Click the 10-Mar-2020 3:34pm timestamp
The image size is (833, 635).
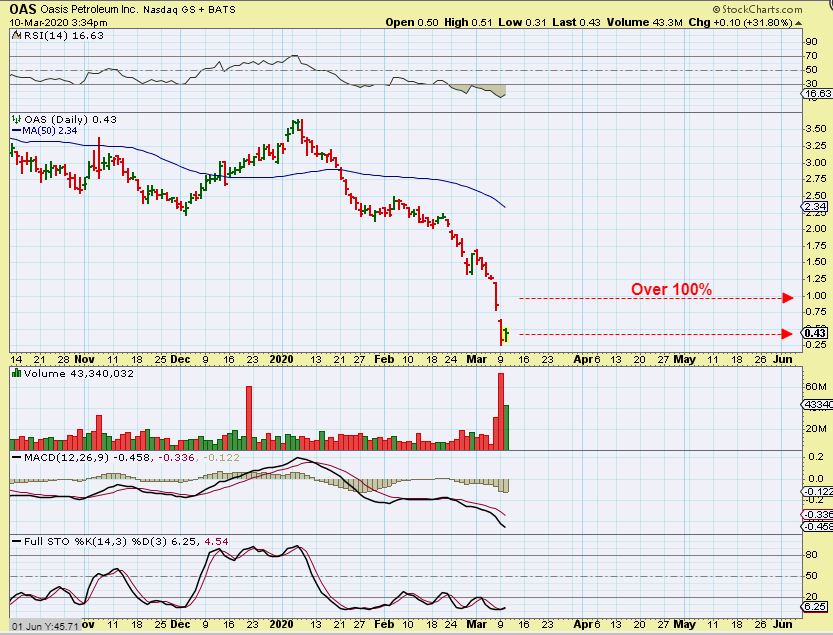[x=58, y=23]
